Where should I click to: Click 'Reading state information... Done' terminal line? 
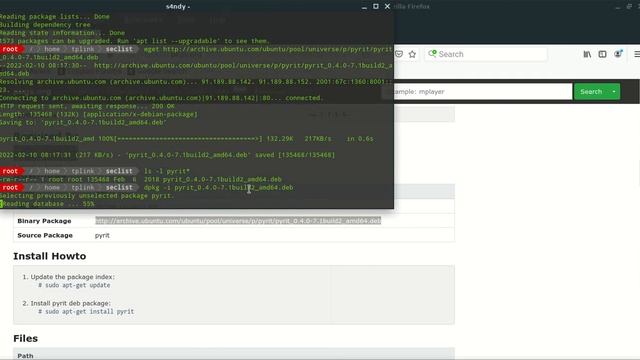[62, 33]
